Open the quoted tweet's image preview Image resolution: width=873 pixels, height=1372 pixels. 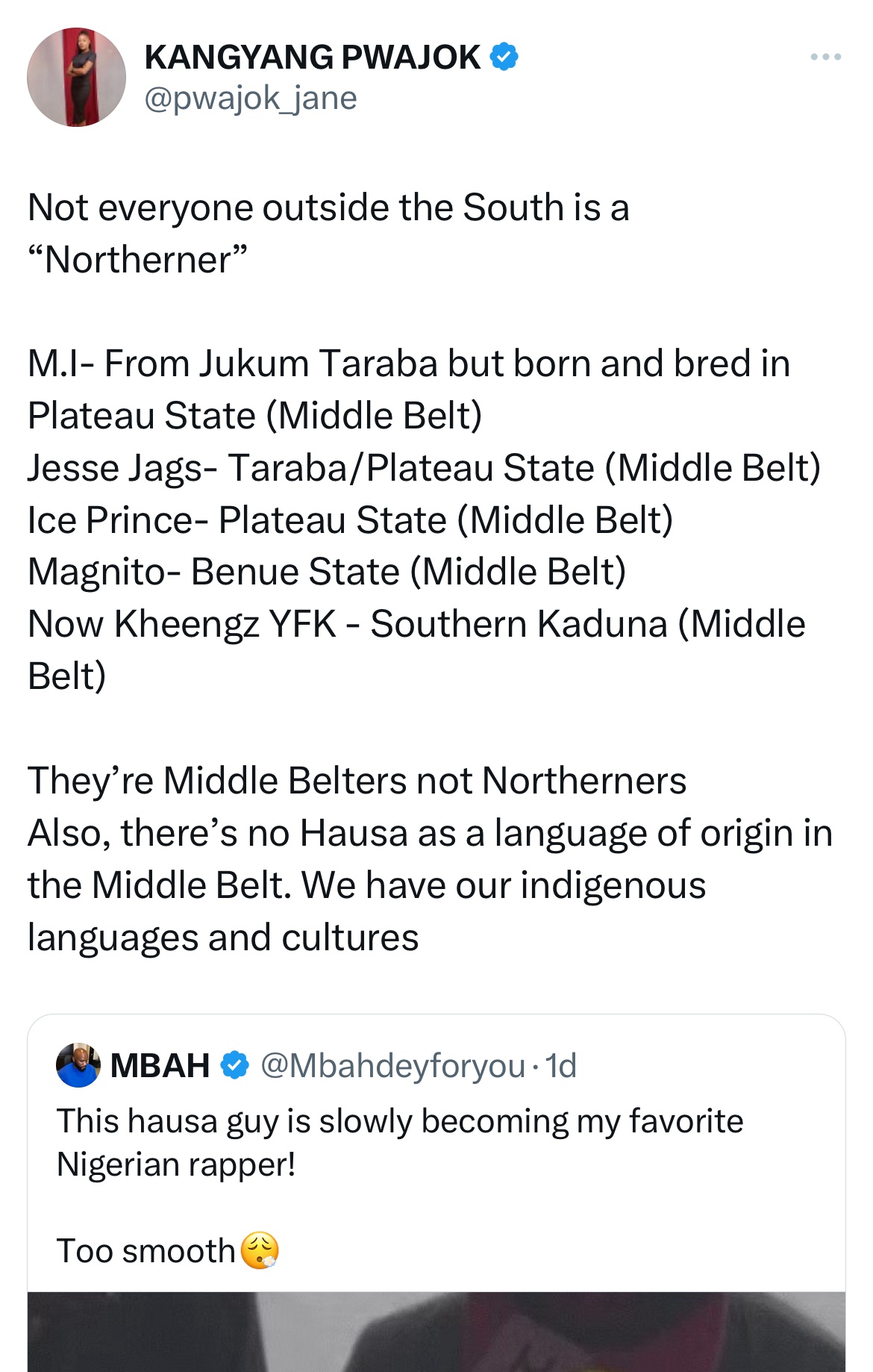(x=436, y=1331)
